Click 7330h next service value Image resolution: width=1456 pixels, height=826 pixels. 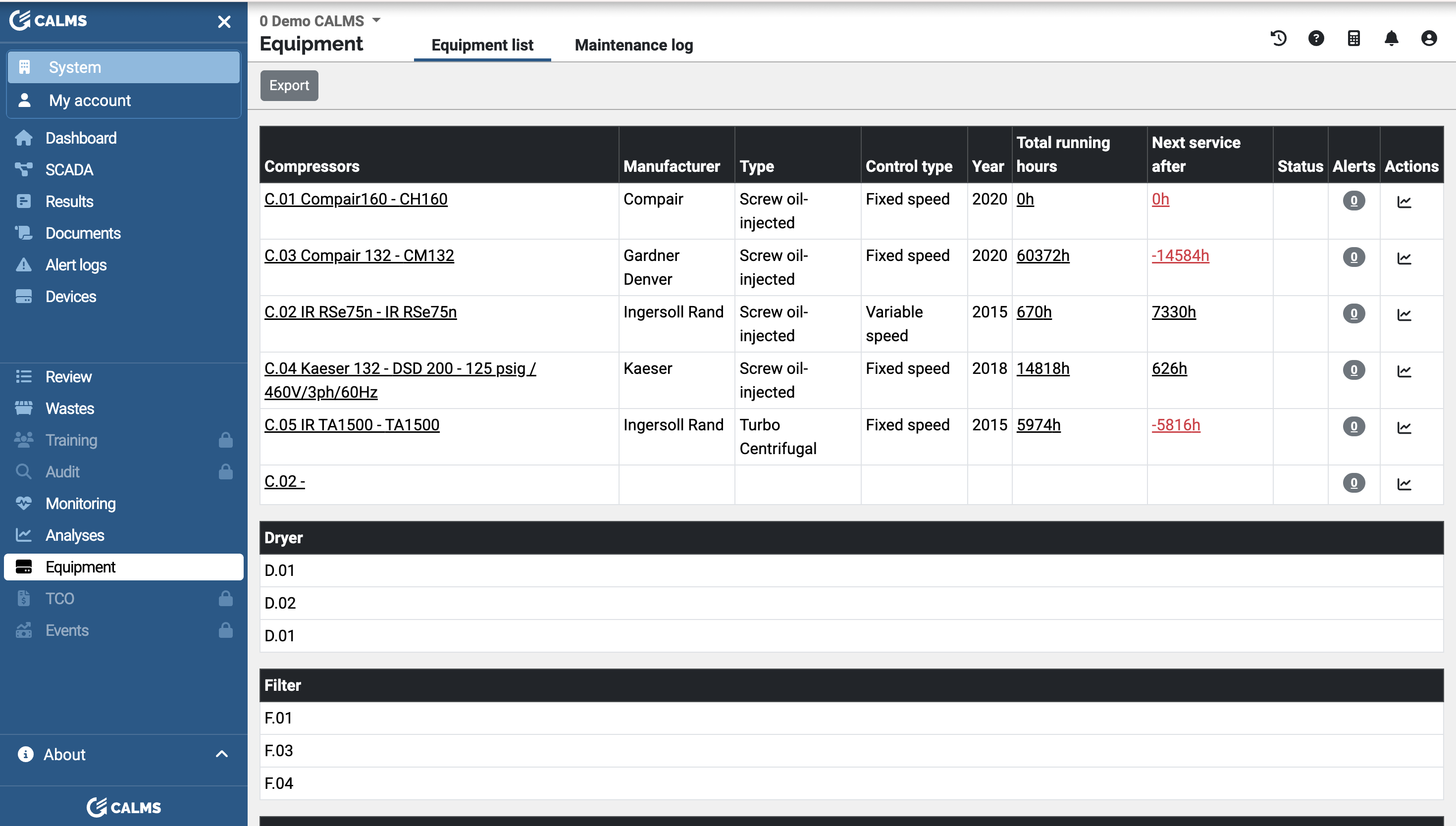coord(1174,312)
